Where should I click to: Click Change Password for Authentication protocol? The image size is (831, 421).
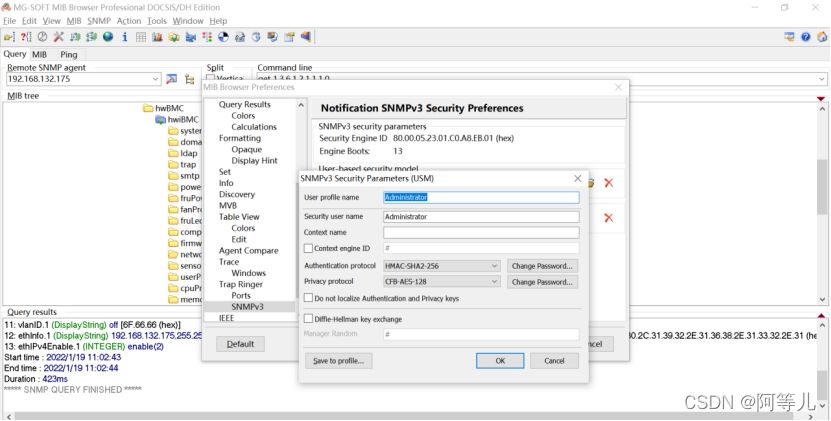(542, 266)
